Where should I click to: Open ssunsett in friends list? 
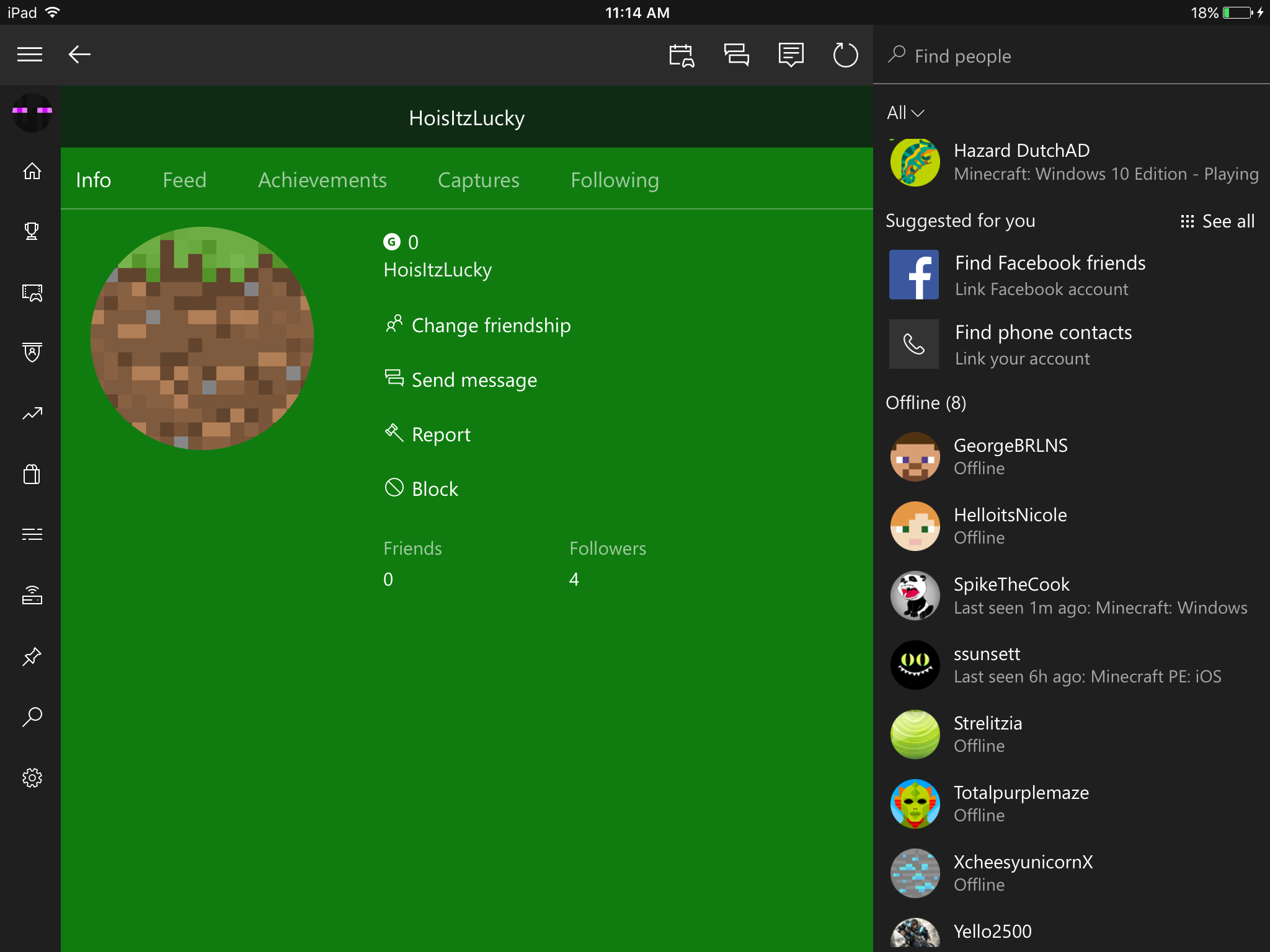click(1072, 665)
